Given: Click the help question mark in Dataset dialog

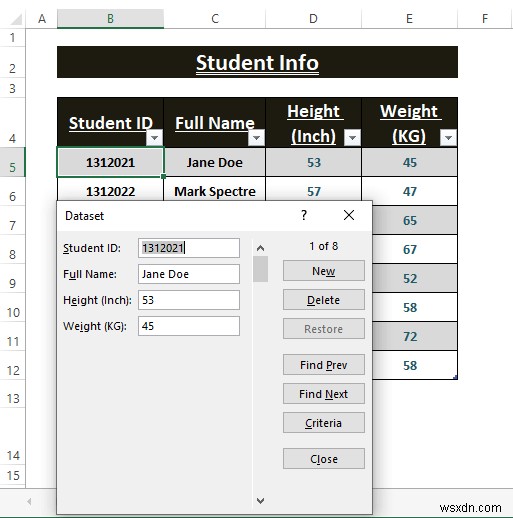Looking at the screenshot, I should [x=304, y=215].
